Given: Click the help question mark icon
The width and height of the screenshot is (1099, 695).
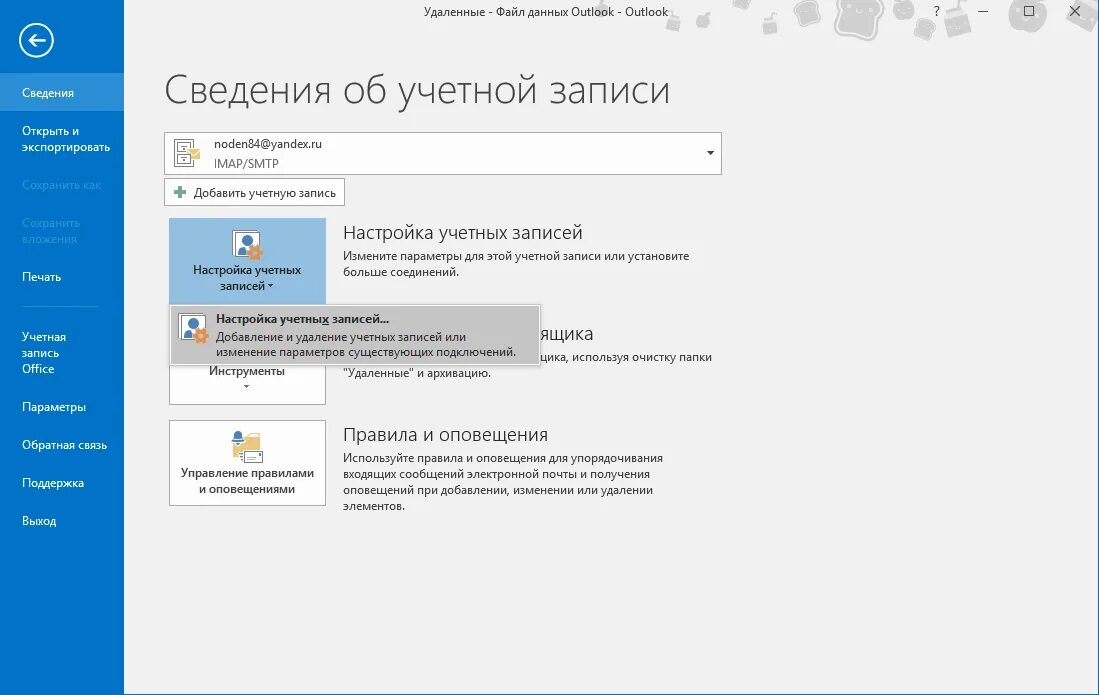Looking at the screenshot, I should (936, 11).
